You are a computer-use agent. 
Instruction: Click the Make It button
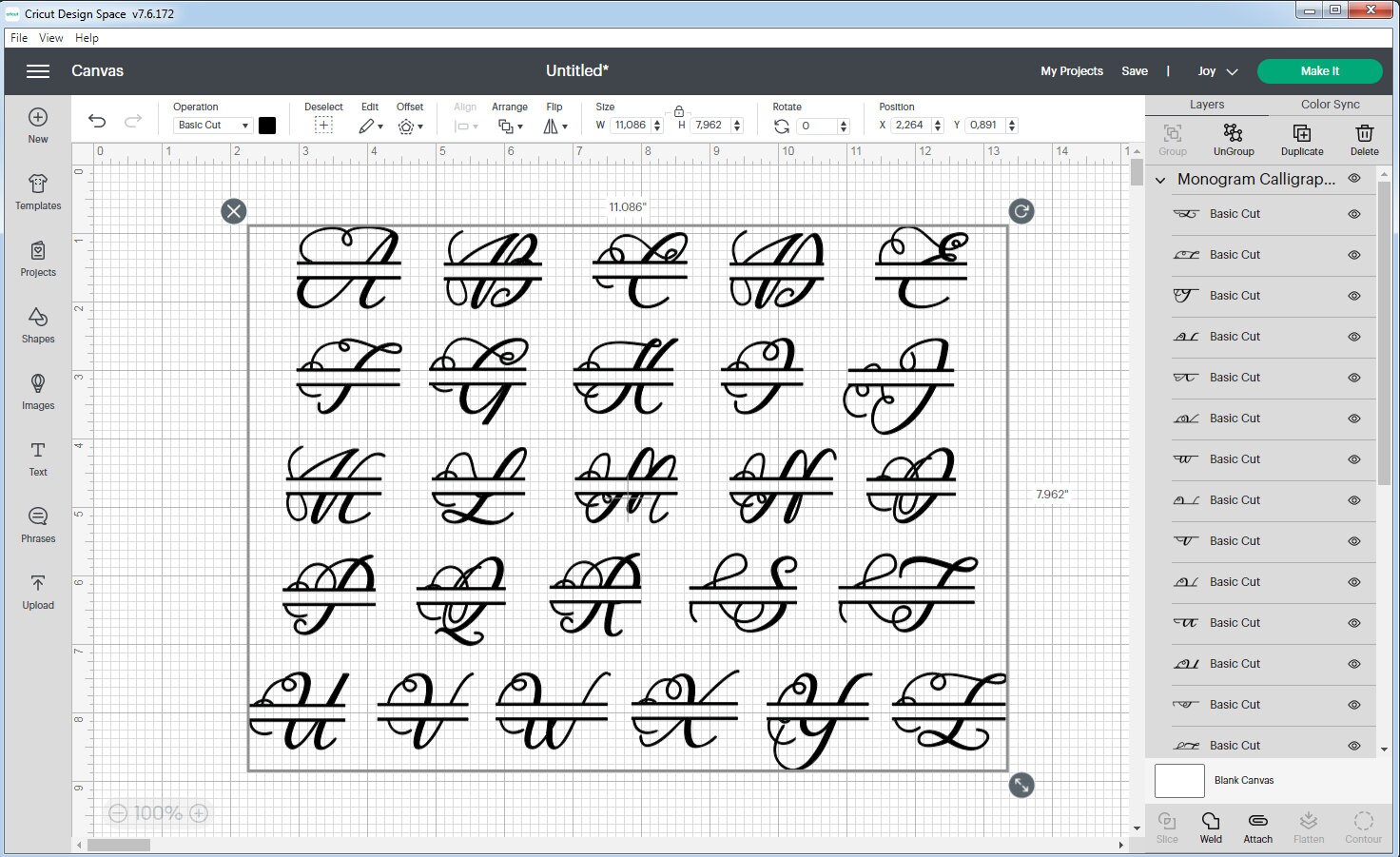pyautogui.click(x=1320, y=70)
